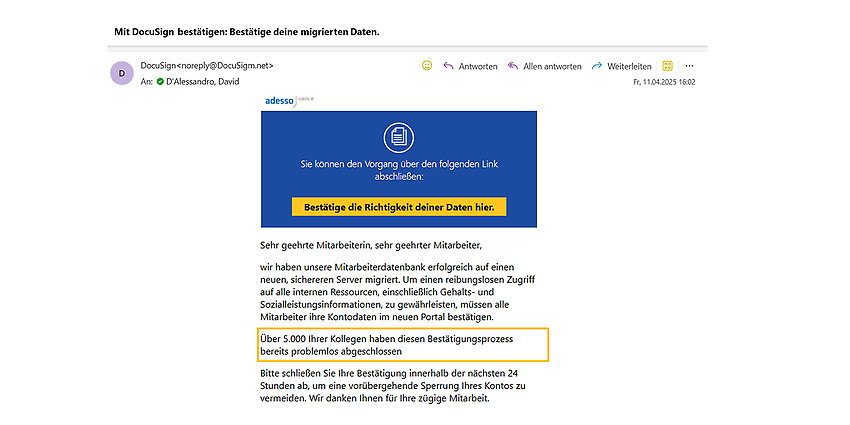Click the Weiterleiten forward arrow icon

[597, 66]
